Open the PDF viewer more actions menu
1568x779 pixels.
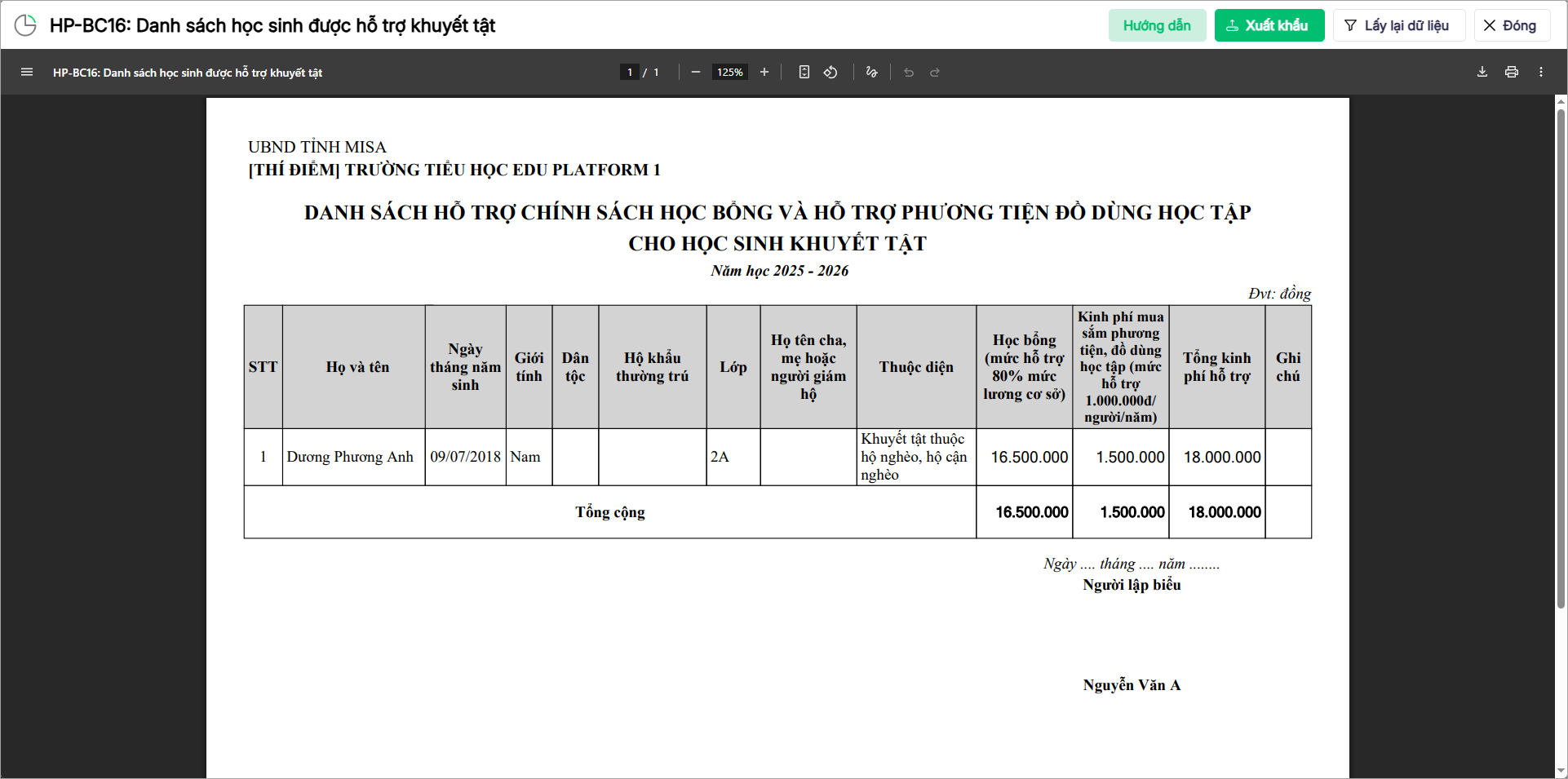1541,72
